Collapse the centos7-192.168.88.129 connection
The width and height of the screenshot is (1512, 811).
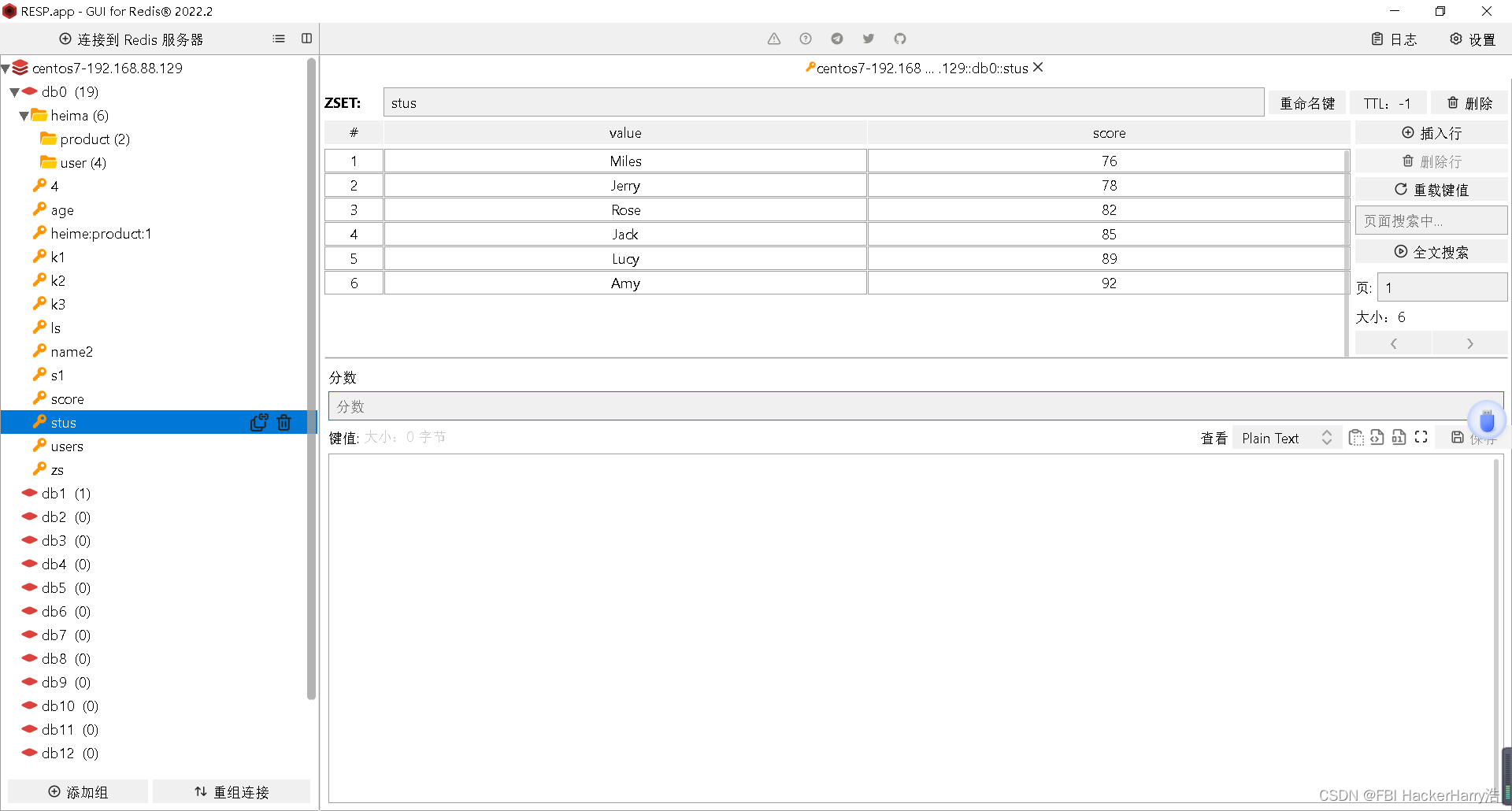[6, 69]
